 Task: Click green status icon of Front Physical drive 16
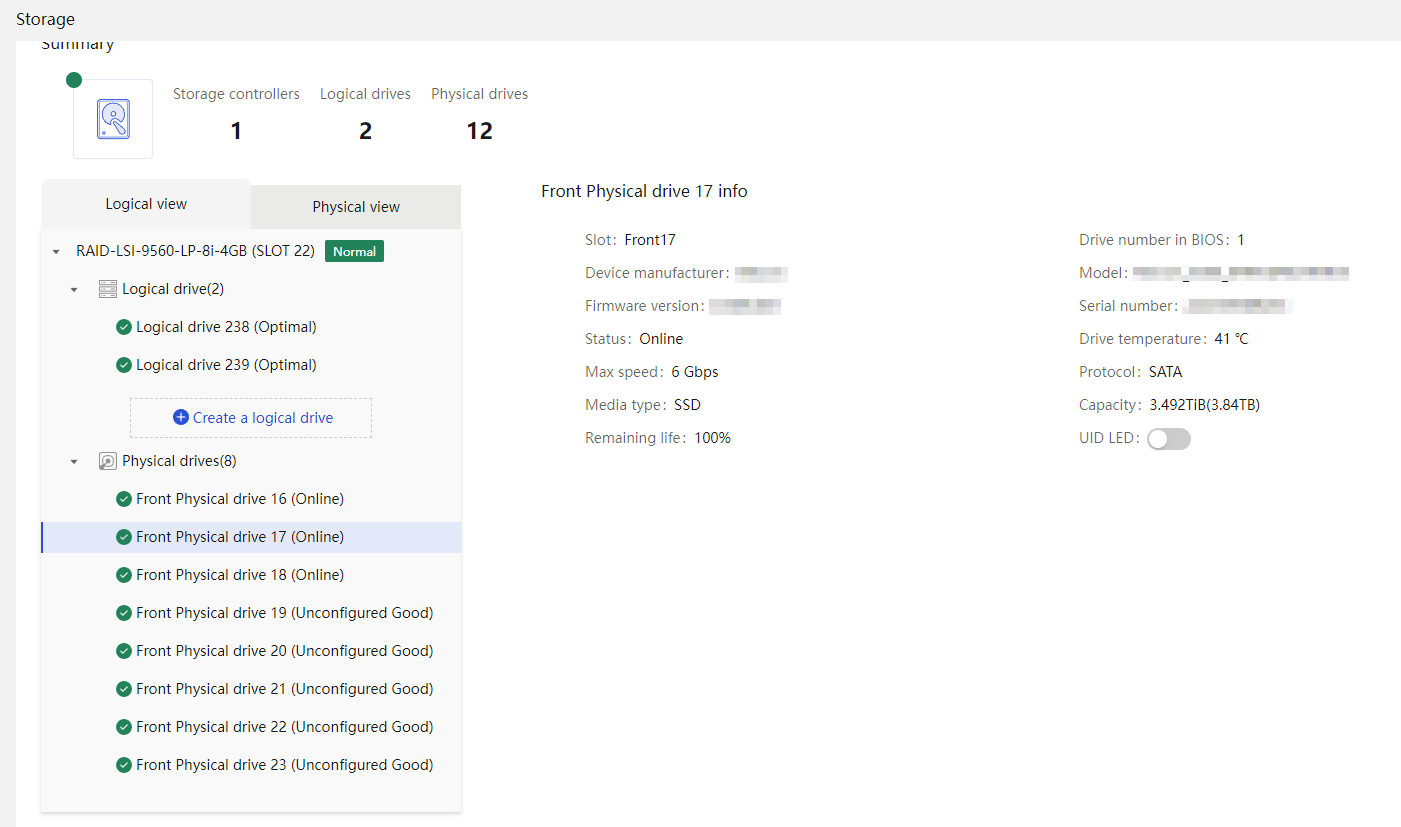tap(124, 499)
